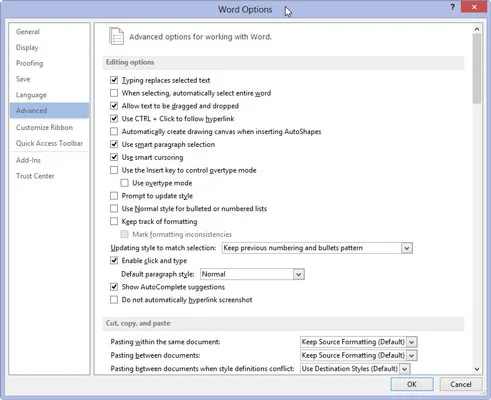This screenshot has height=400, width=491.
Task: Click the Advanced options document icon
Action: coord(116,36)
